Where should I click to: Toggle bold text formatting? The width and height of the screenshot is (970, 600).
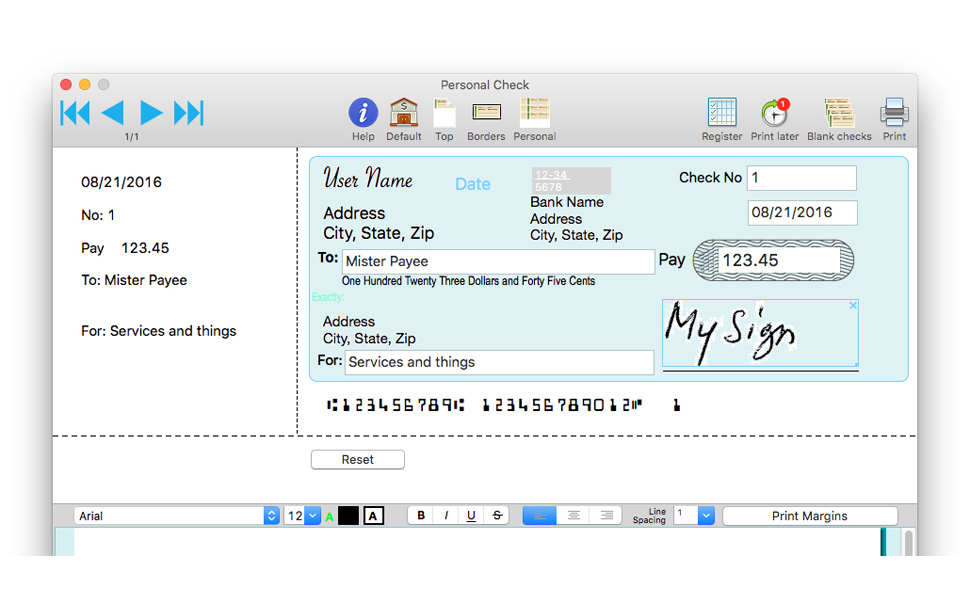point(421,516)
